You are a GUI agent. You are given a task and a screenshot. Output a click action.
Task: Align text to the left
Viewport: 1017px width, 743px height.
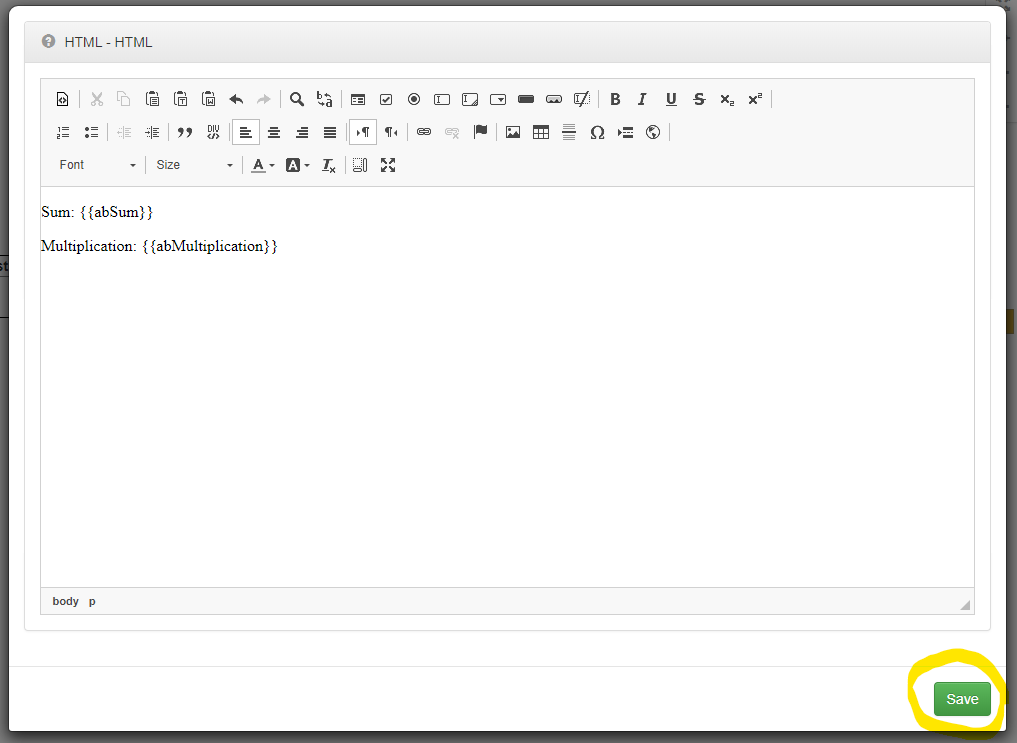click(246, 132)
